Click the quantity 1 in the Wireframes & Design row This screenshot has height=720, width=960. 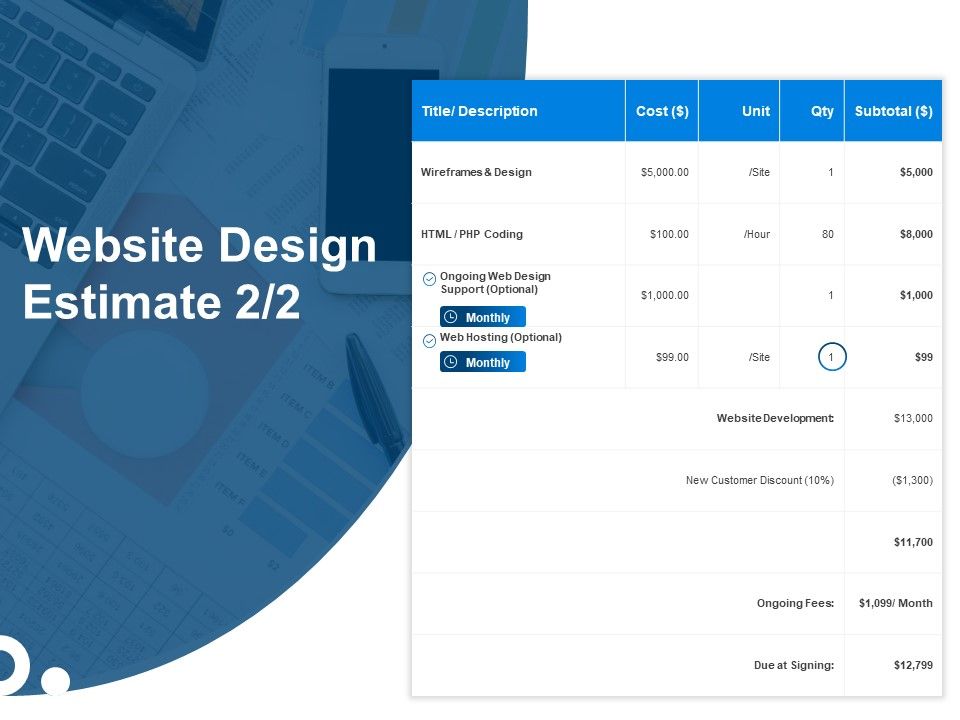pyautogui.click(x=831, y=172)
